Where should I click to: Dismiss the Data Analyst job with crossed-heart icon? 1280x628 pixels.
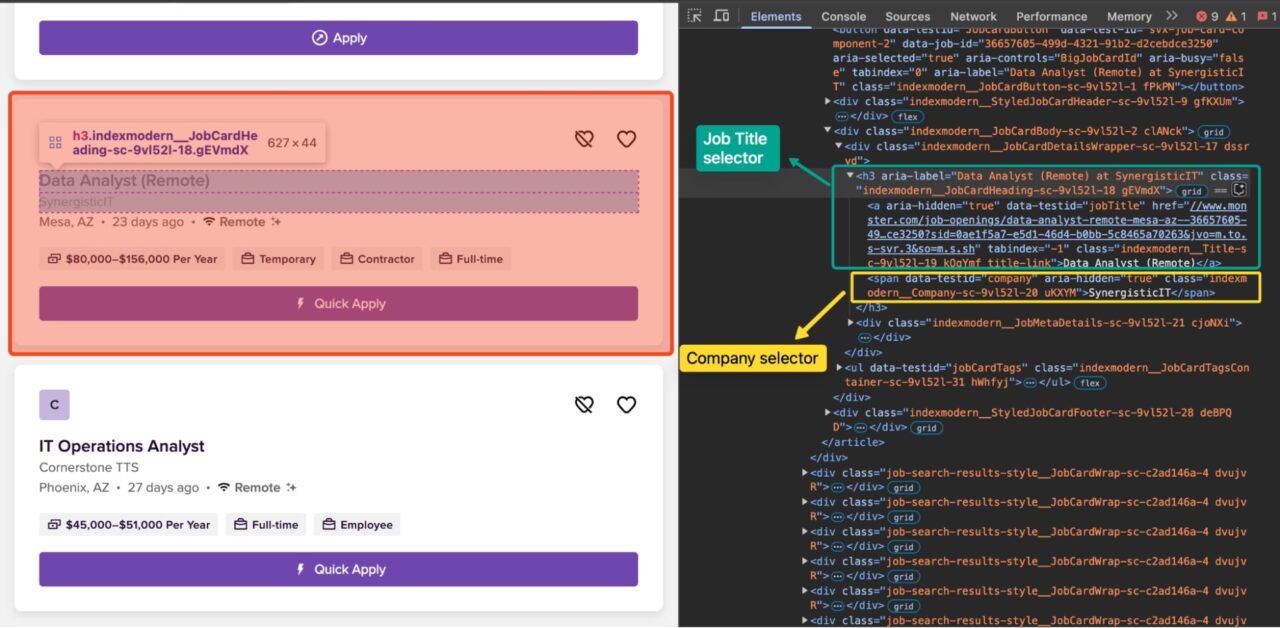583,139
